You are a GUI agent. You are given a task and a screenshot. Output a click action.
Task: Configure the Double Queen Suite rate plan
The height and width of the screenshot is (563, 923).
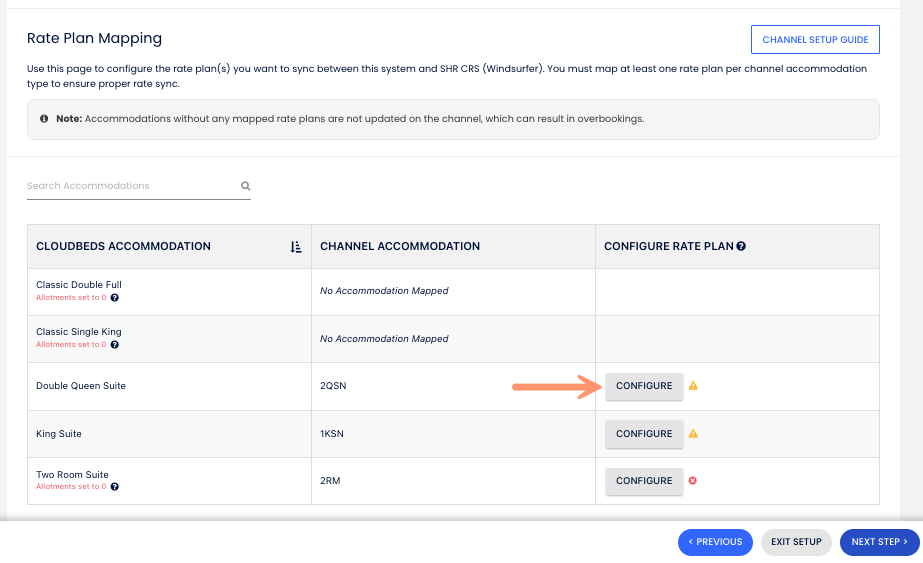[x=644, y=386]
